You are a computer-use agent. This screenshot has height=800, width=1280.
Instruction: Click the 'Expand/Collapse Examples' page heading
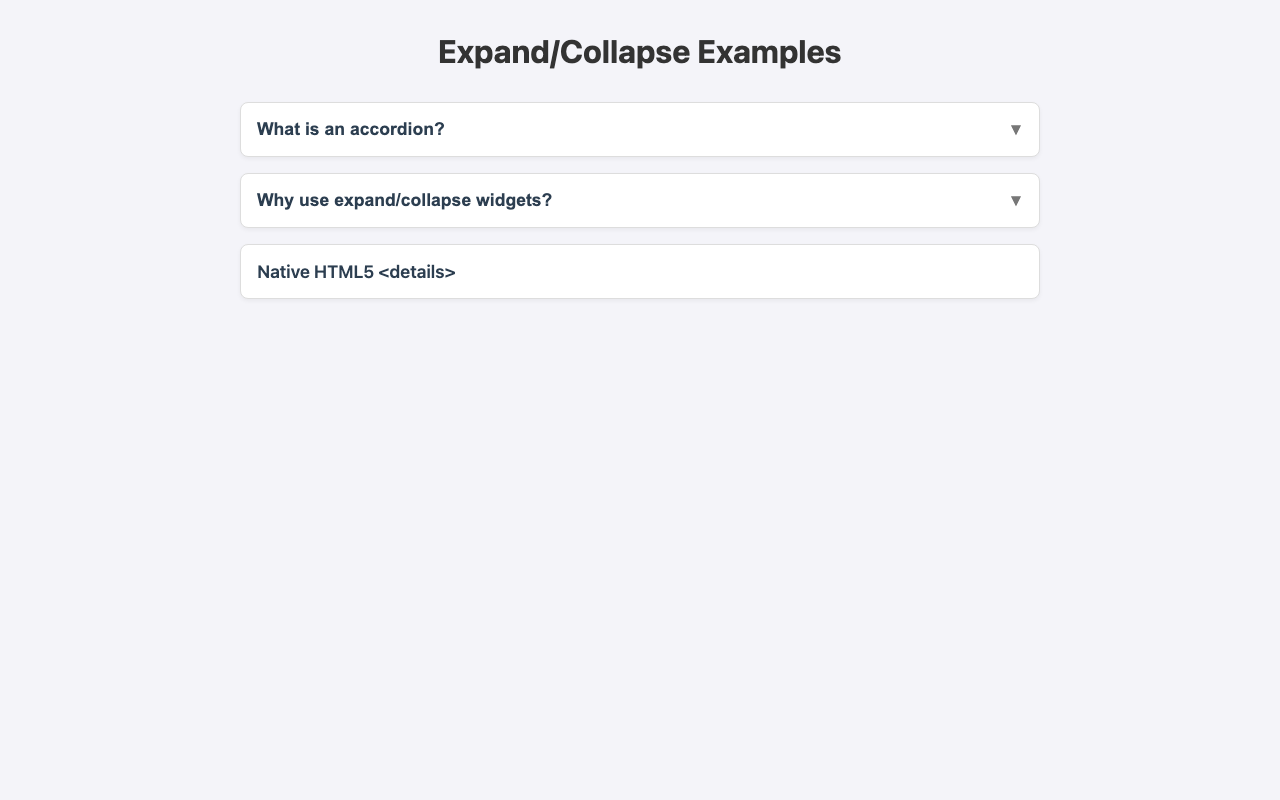(x=639, y=52)
